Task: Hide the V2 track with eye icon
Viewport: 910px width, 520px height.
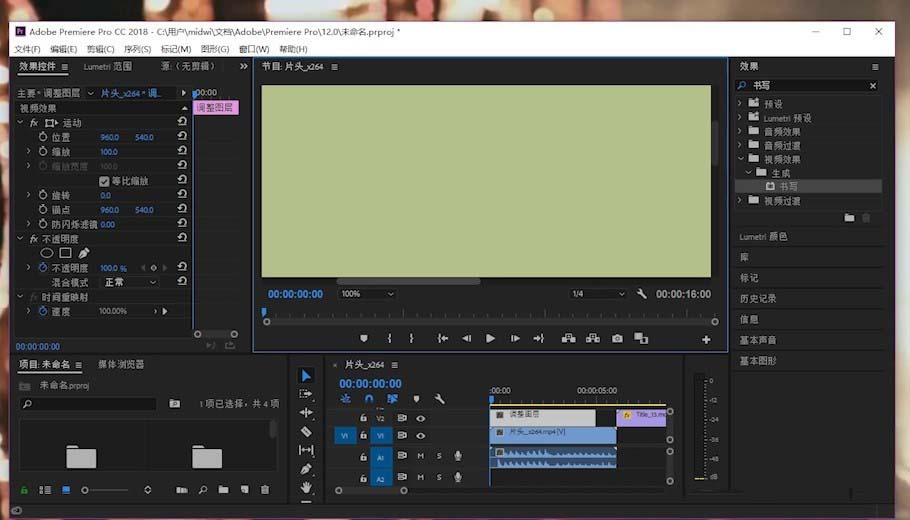Action: tap(421, 418)
